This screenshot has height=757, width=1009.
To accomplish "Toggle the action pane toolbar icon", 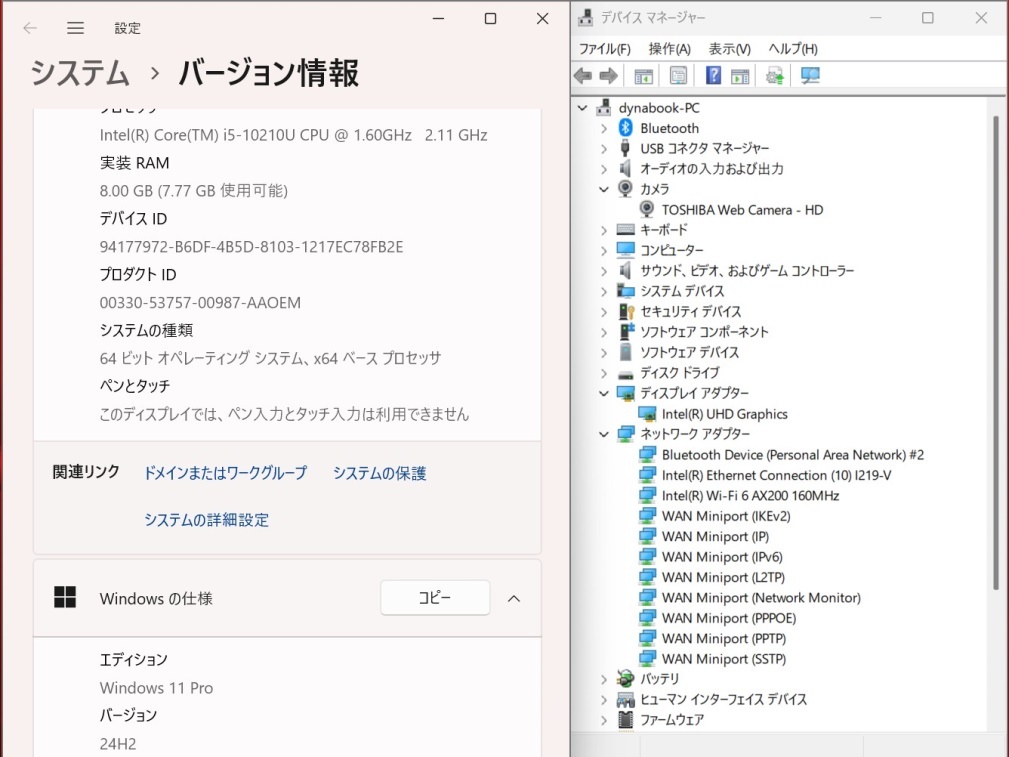I will (740, 76).
